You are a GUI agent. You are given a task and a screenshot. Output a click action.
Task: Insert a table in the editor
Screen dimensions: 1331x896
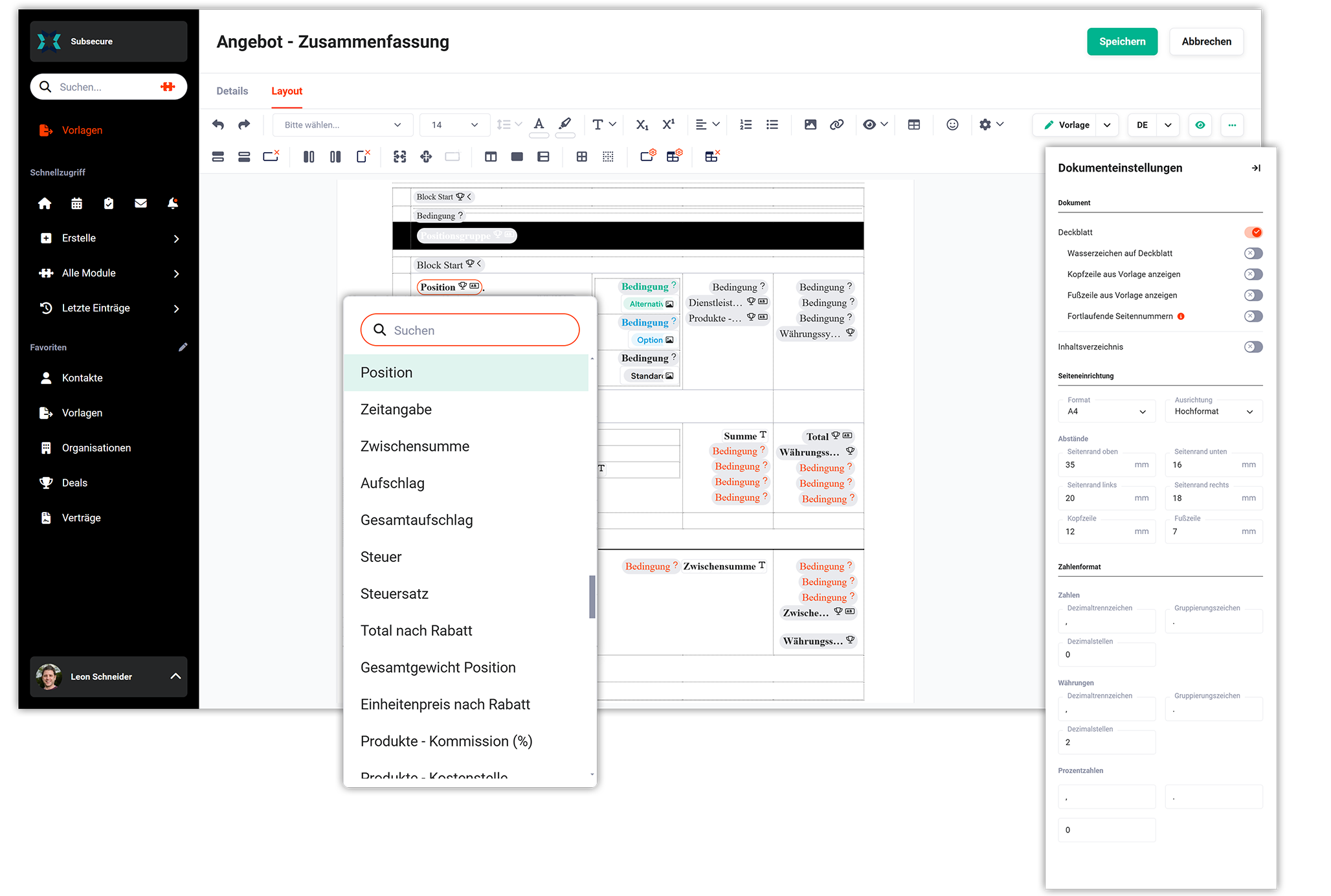[x=914, y=124]
